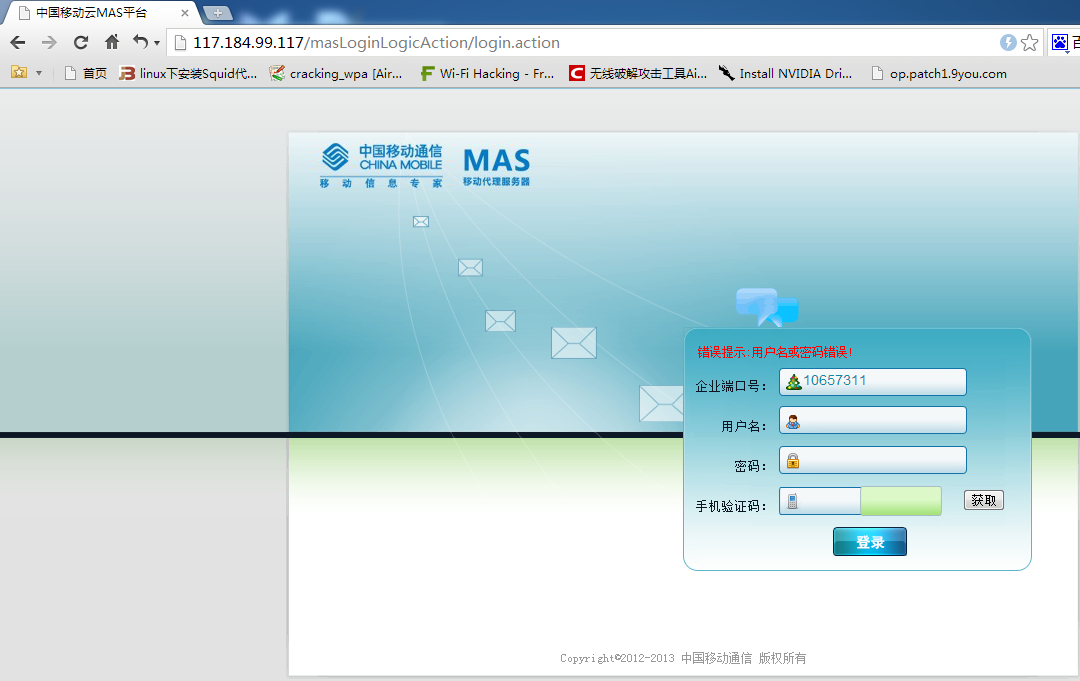The width and height of the screenshot is (1080, 681).
Task: Click the 用户名 label
Action: click(744, 426)
